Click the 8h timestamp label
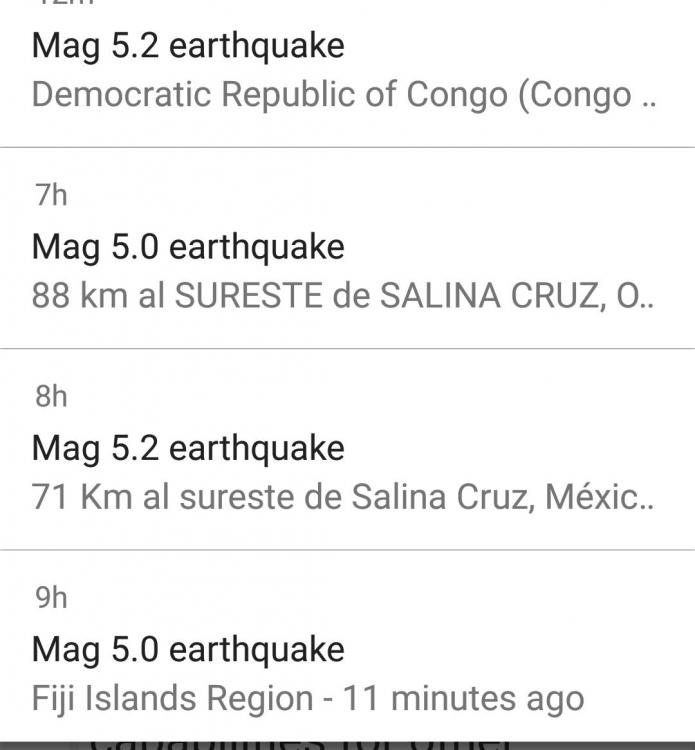 51,396
